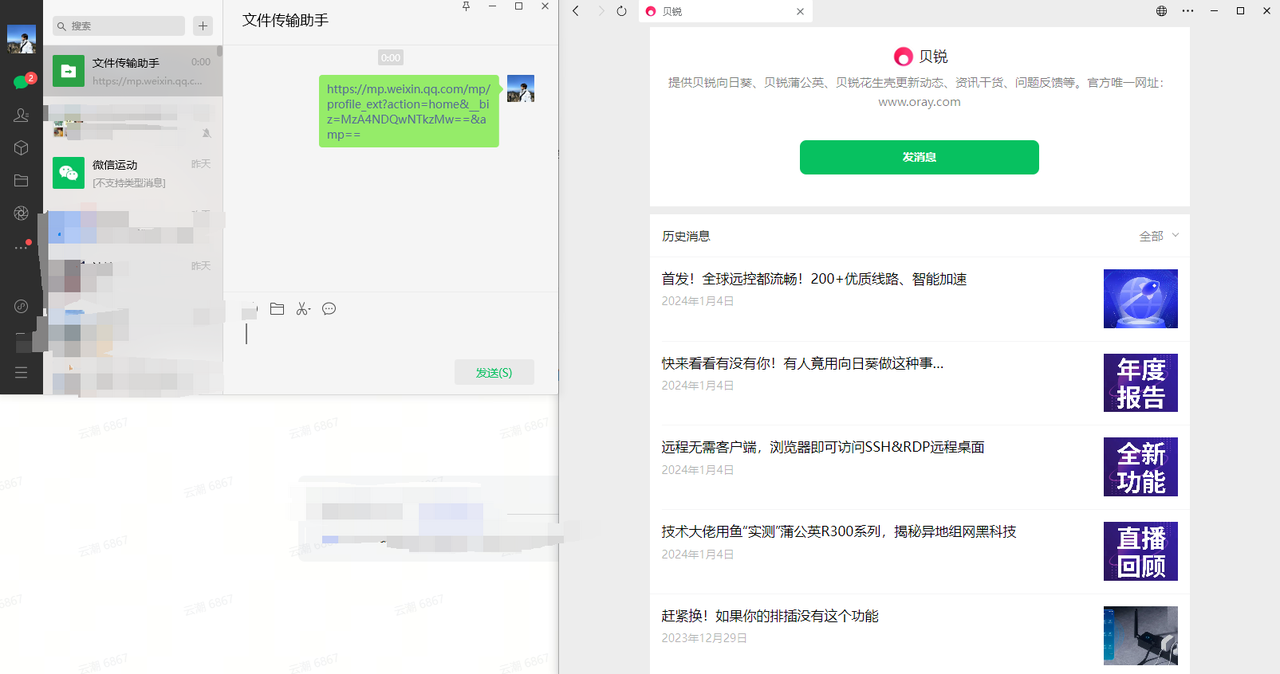Minimize the browser window
Image resolution: width=1280 pixels, height=674 pixels.
tap(1214, 11)
